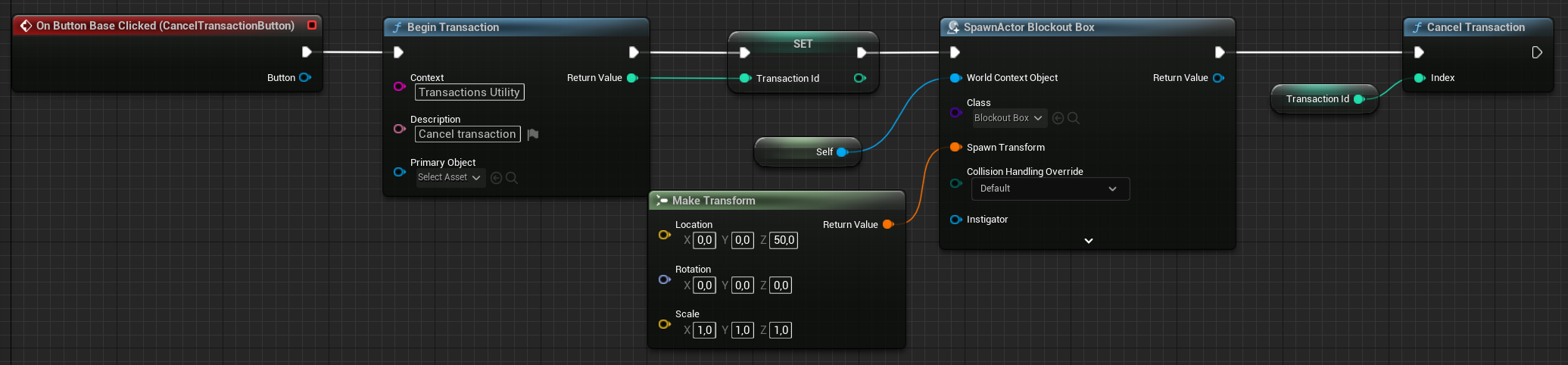This screenshot has width=1568, height=365.
Task: Click the red delegate pin on the Clicked event node
Action: [x=311, y=26]
